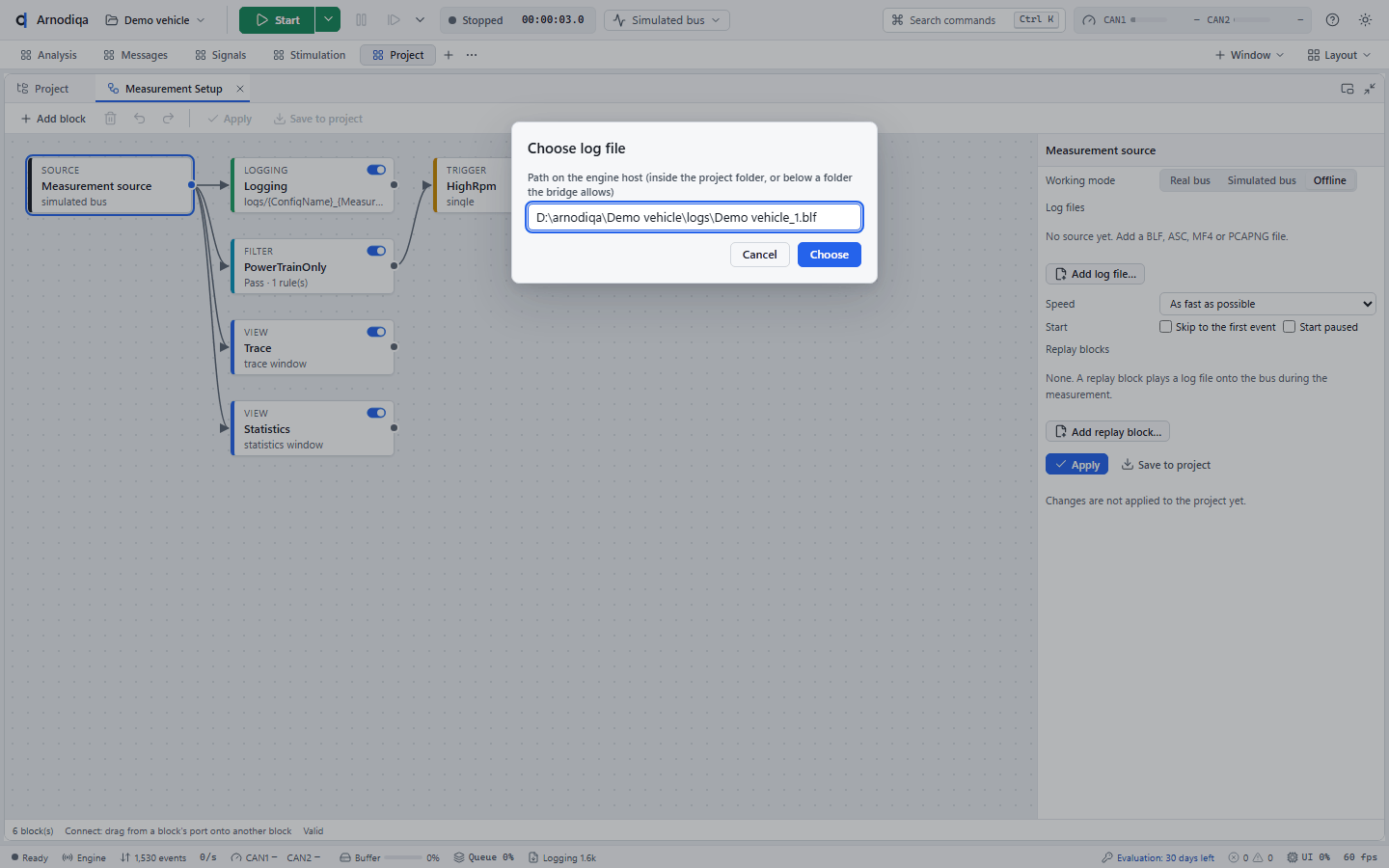Check Skip to the first event

point(1166,327)
